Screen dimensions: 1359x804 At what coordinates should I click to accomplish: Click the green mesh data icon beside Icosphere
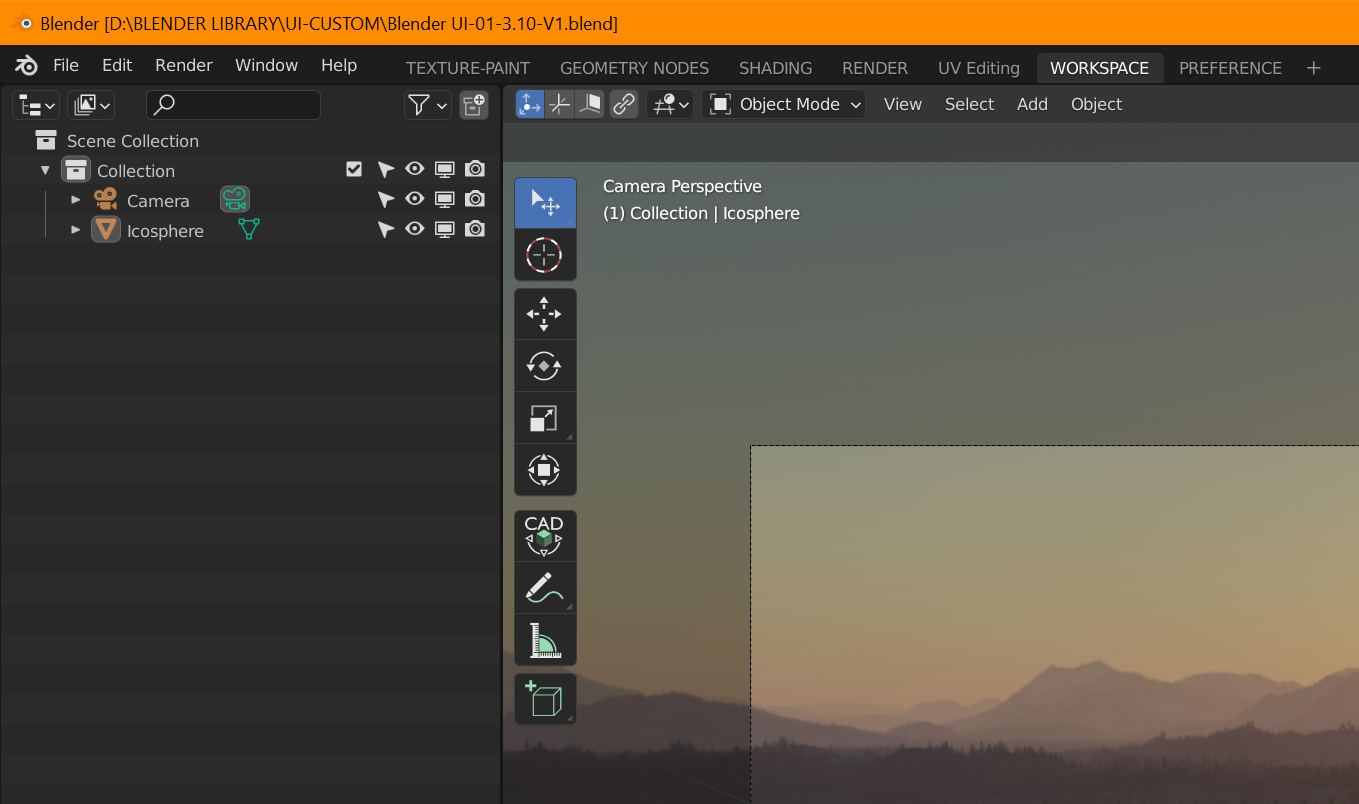[x=249, y=230]
